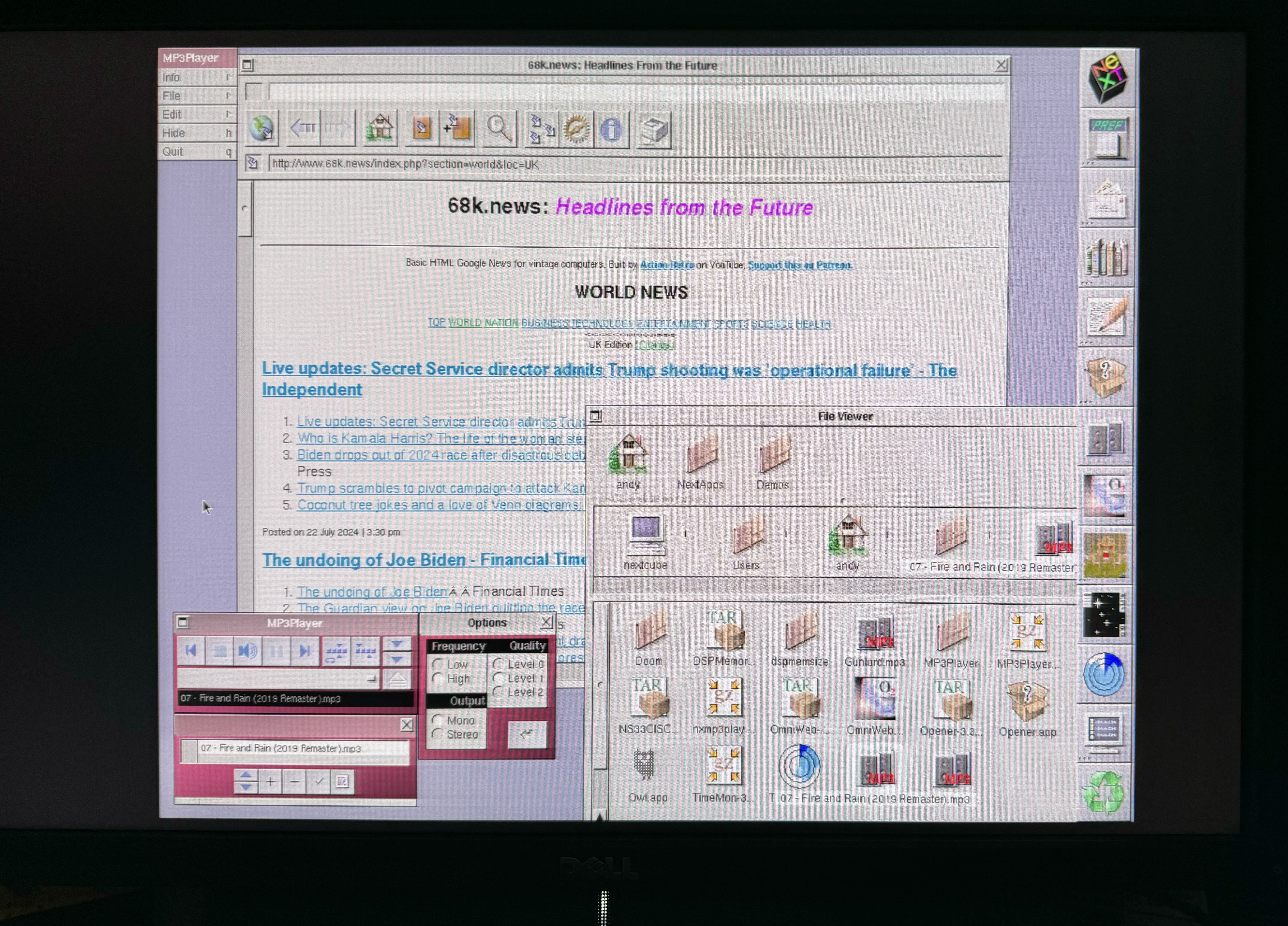Click the compass gear icon in toolbar
Image resolution: width=1288 pixels, height=926 pixels.
(576, 130)
